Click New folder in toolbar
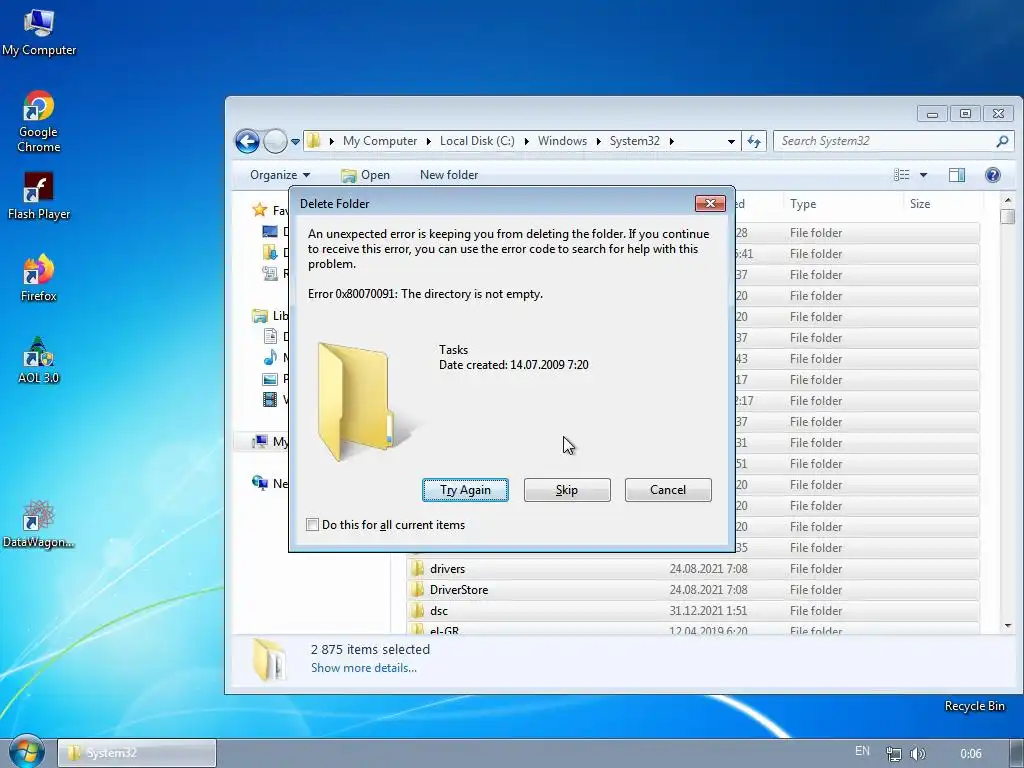 [x=449, y=175]
